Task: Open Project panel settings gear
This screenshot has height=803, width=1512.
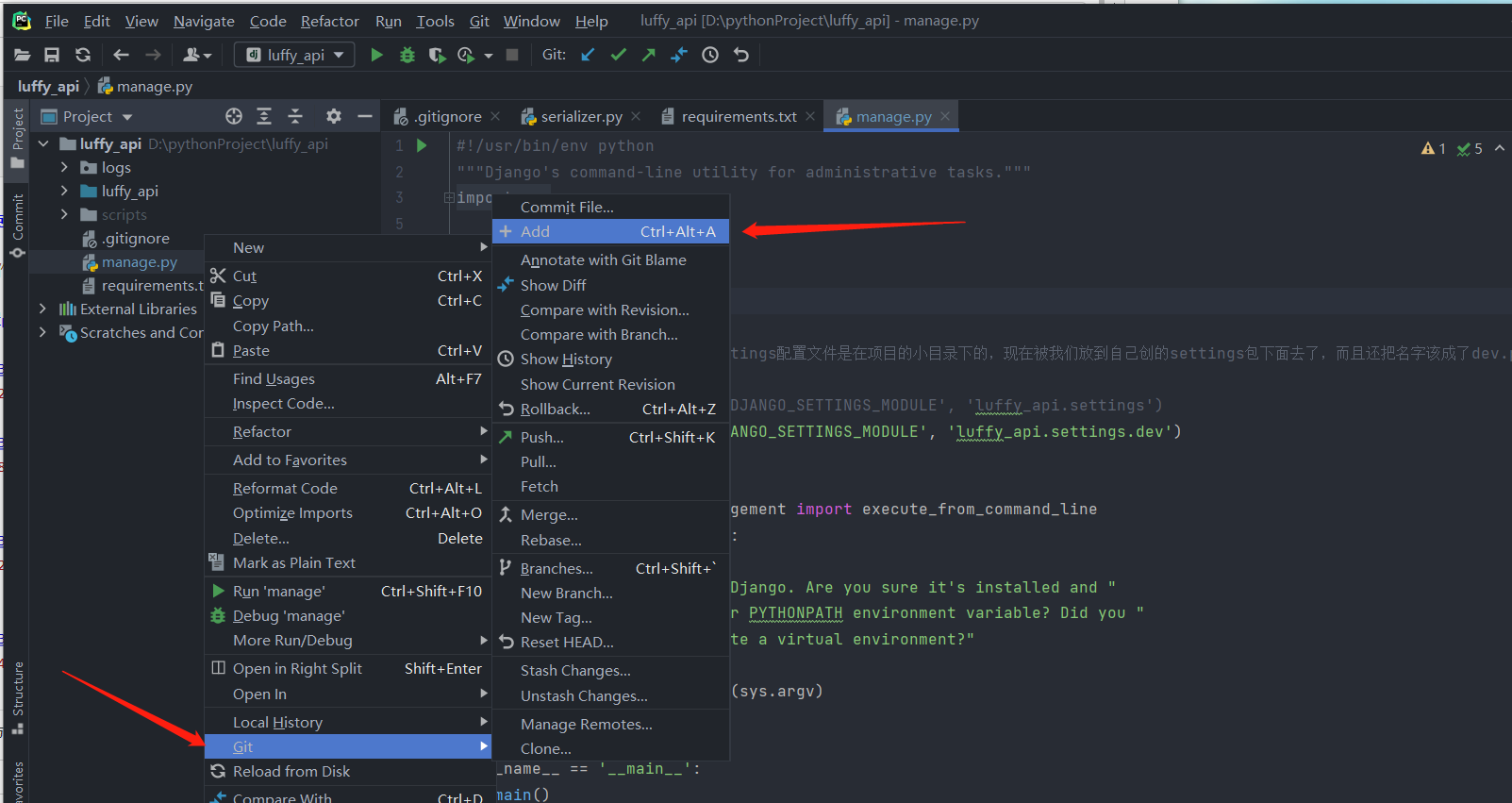Action: (334, 116)
